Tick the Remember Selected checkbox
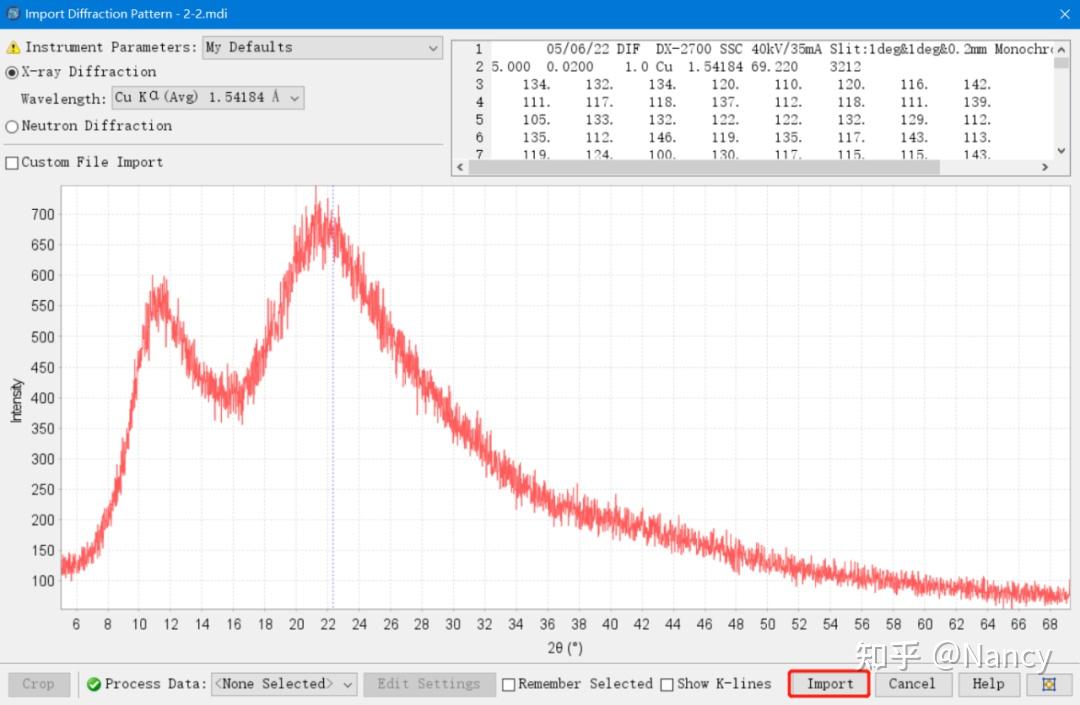Image resolution: width=1080 pixels, height=705 pixels. 509,684
